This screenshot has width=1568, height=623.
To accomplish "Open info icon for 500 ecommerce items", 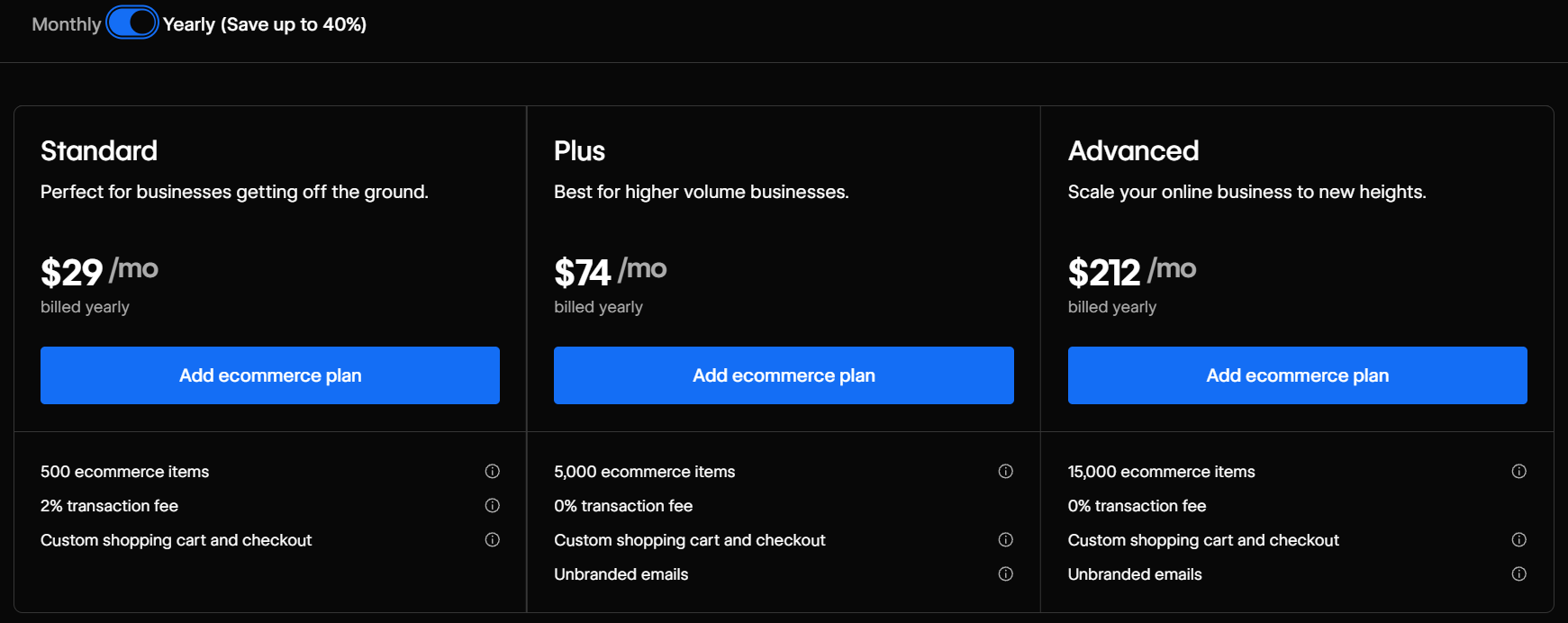I will (x=493, y=471).
